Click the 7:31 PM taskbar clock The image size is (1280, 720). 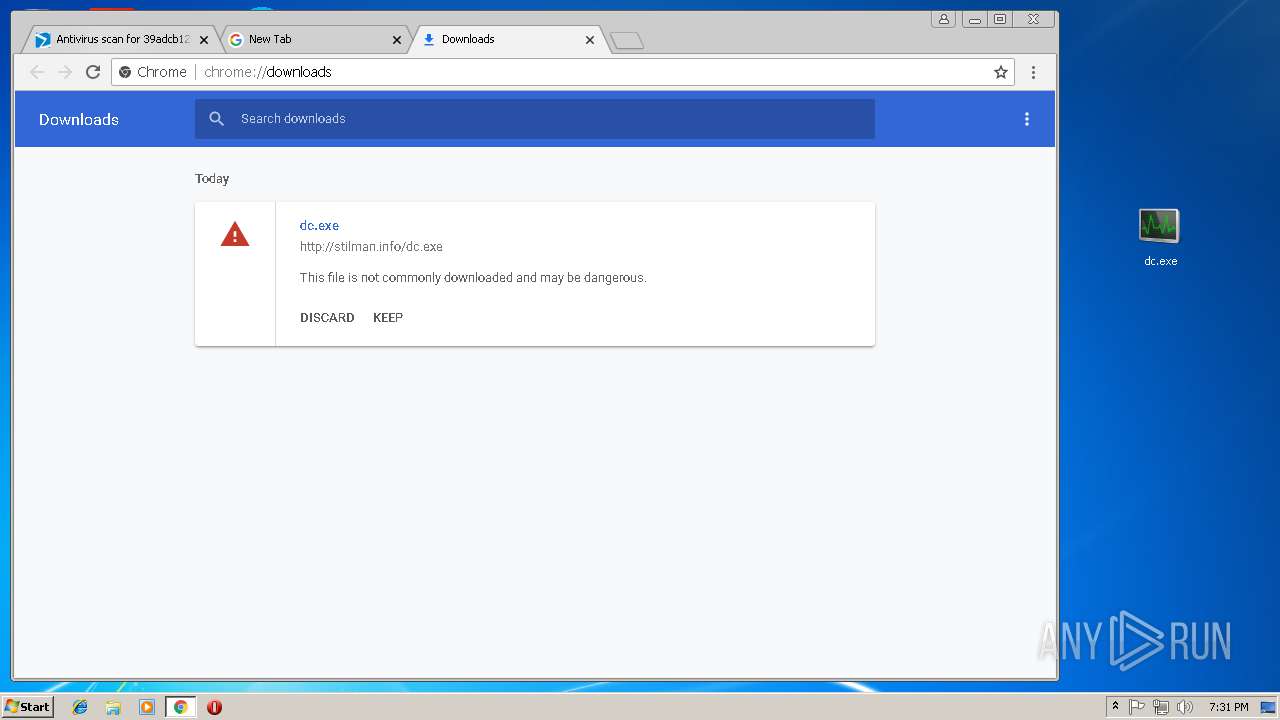pyautogui.click(x=1228, y=707)
